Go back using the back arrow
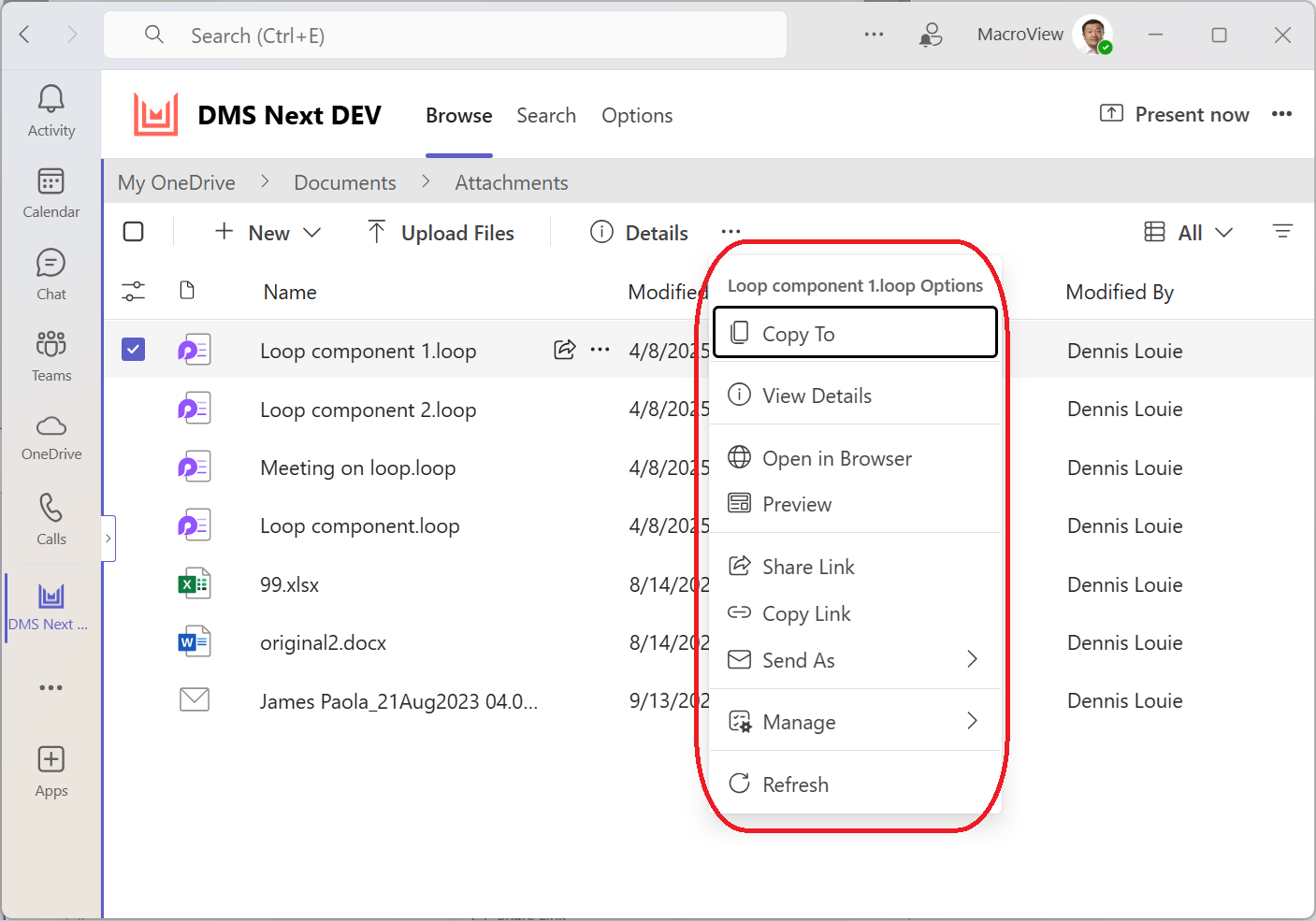The width and height of the screenshot is (1316, 921). (x=25, y=35)
